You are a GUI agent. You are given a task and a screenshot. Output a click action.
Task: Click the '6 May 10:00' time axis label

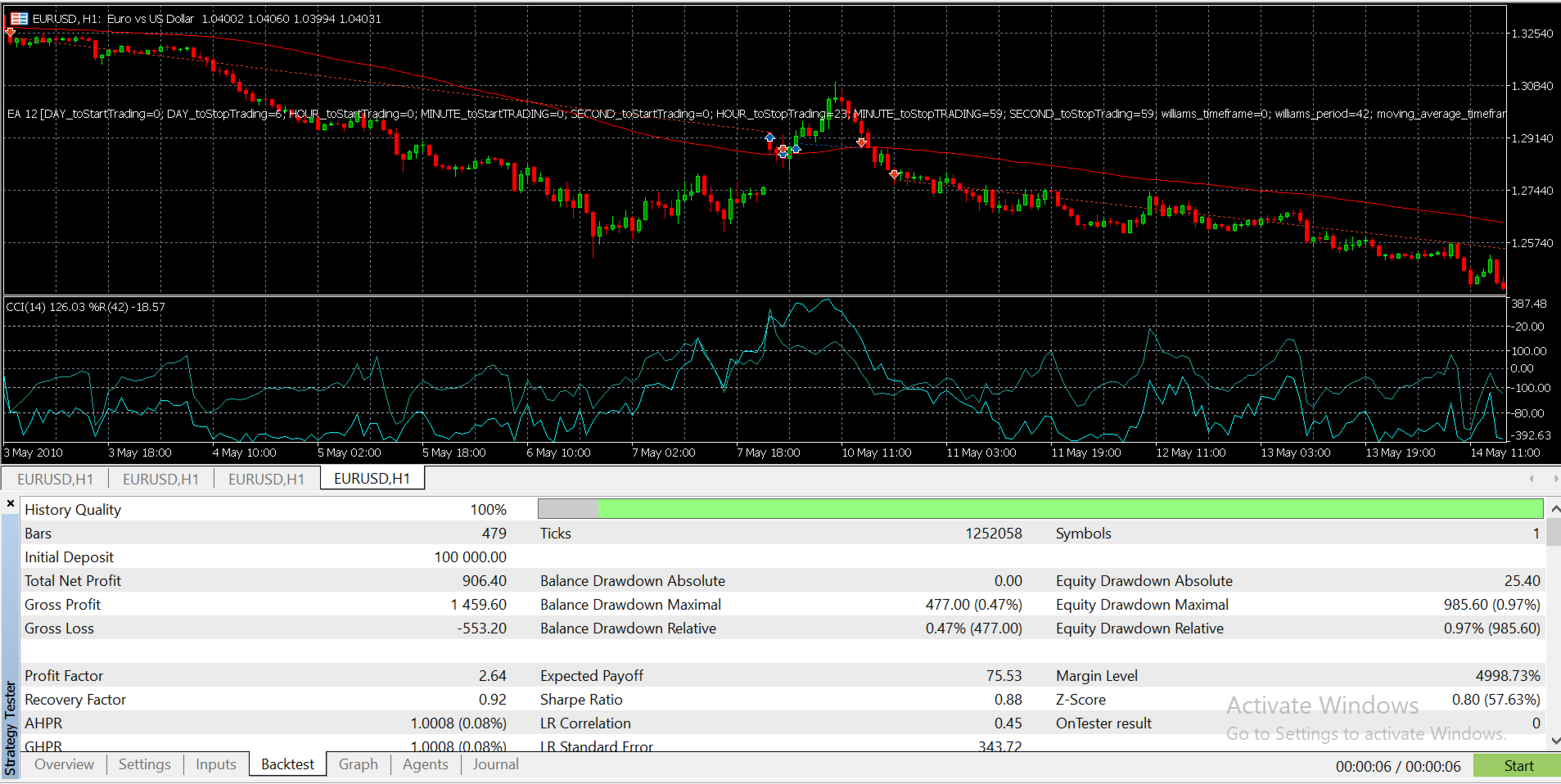point(558,453)
